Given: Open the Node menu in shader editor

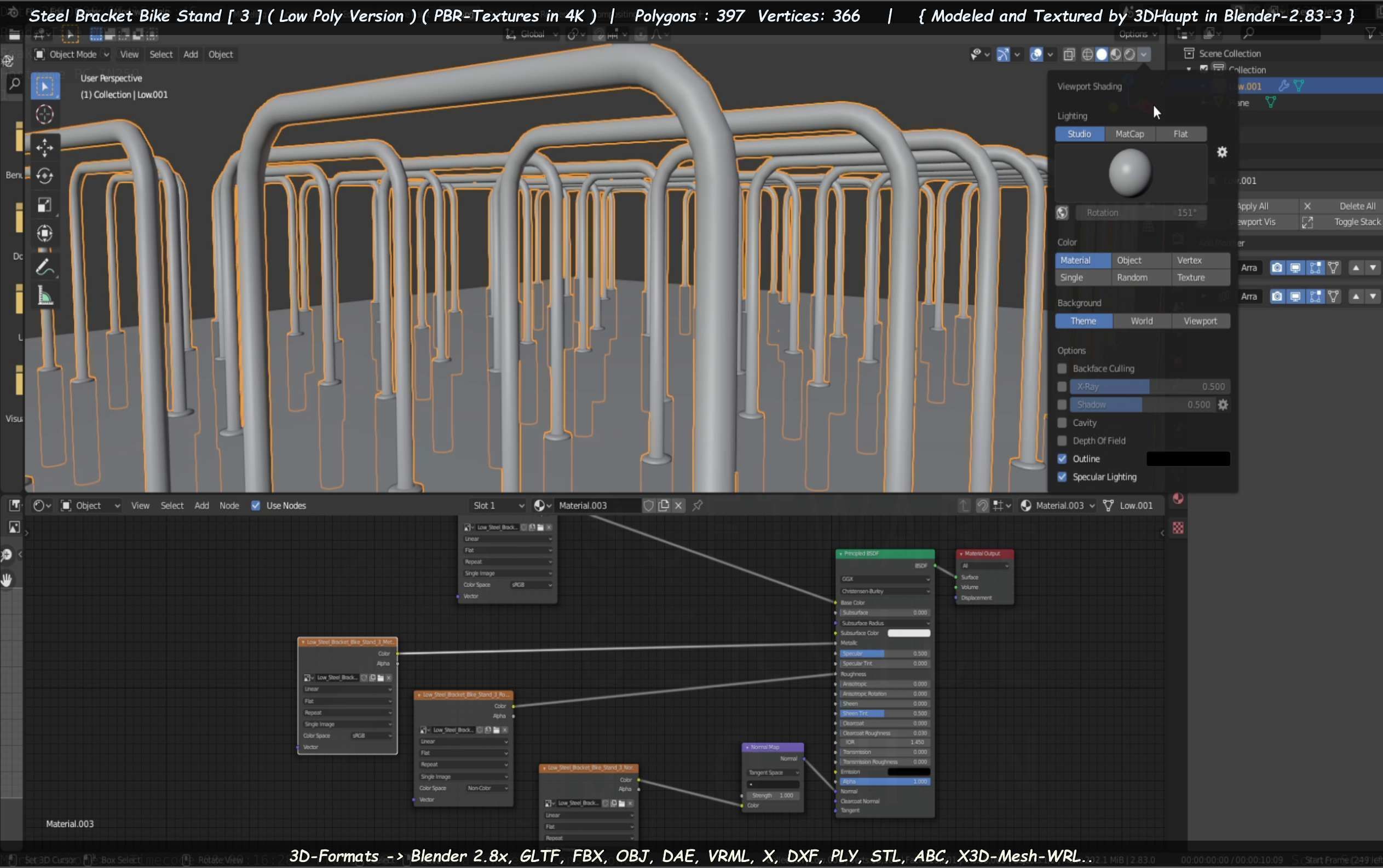Looking at the screenshot, I should click(x=229, y=506).
